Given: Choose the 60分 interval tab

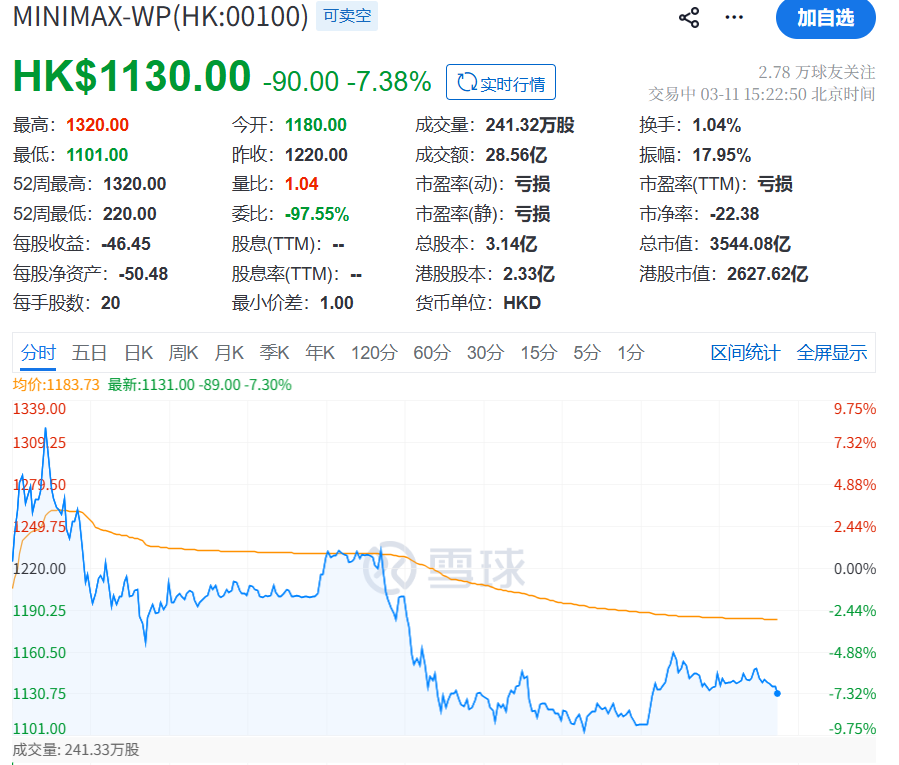Looking at the screenshot, I should coord(432,352).
